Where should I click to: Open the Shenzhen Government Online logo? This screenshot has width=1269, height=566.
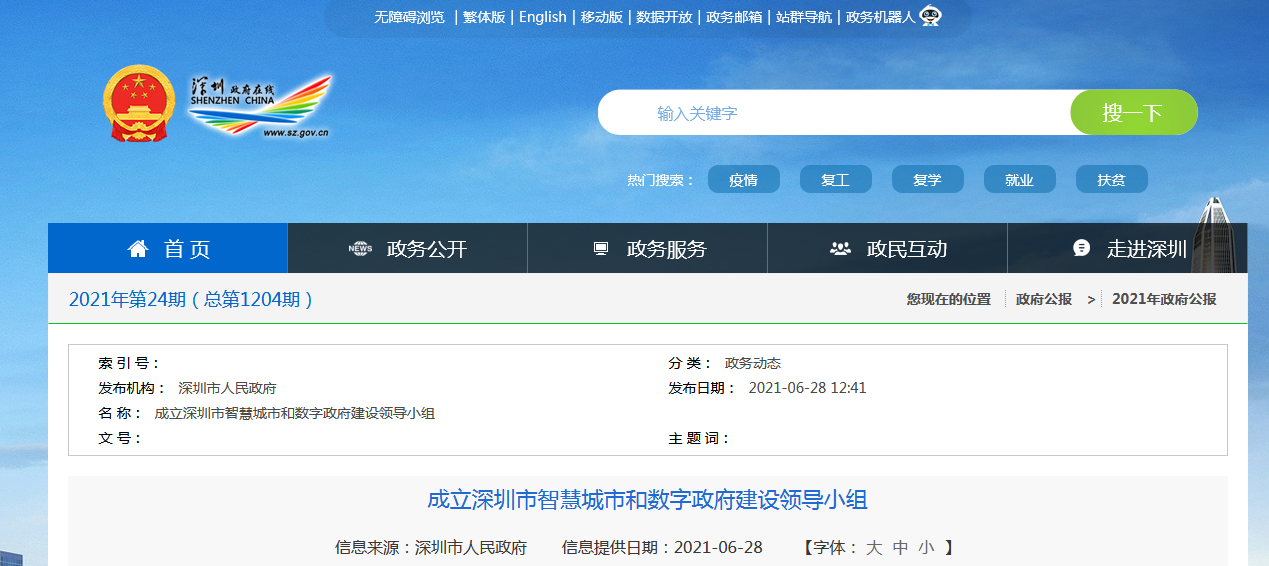coord(260,106)
